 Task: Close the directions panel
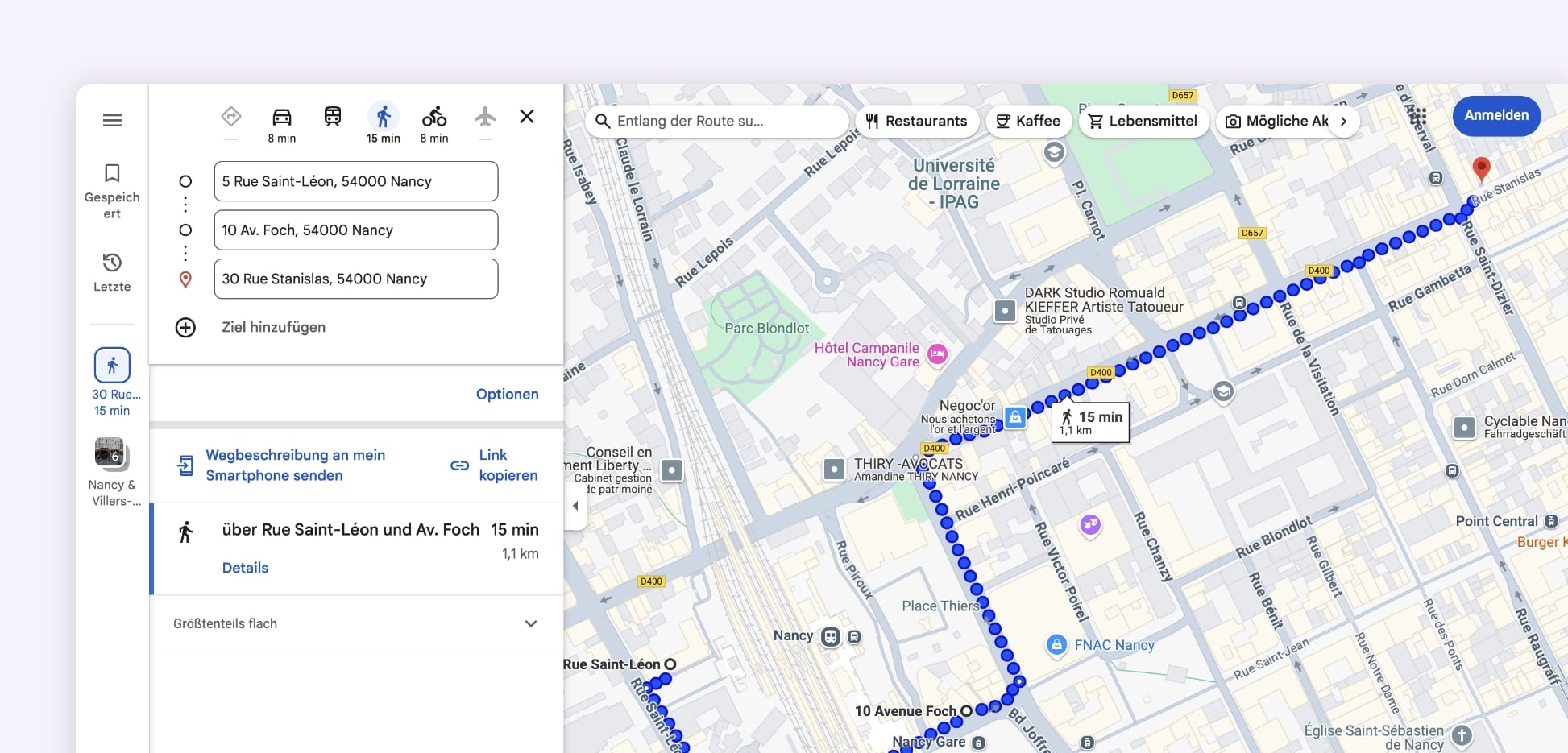pyautogui.click(x=527, y=117)
